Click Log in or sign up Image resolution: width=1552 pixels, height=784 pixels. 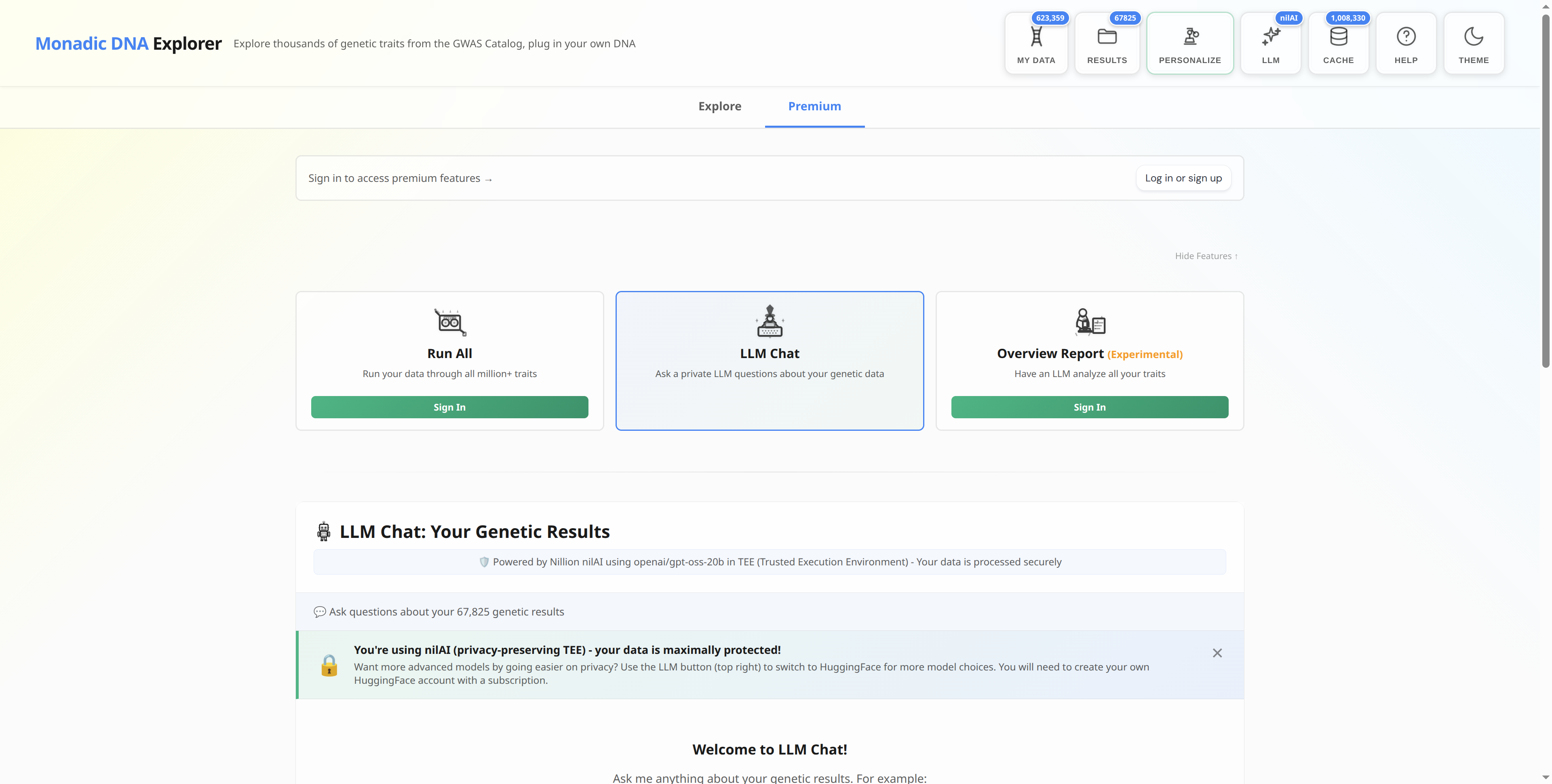pyautogui.click(x=1183, y=178)
